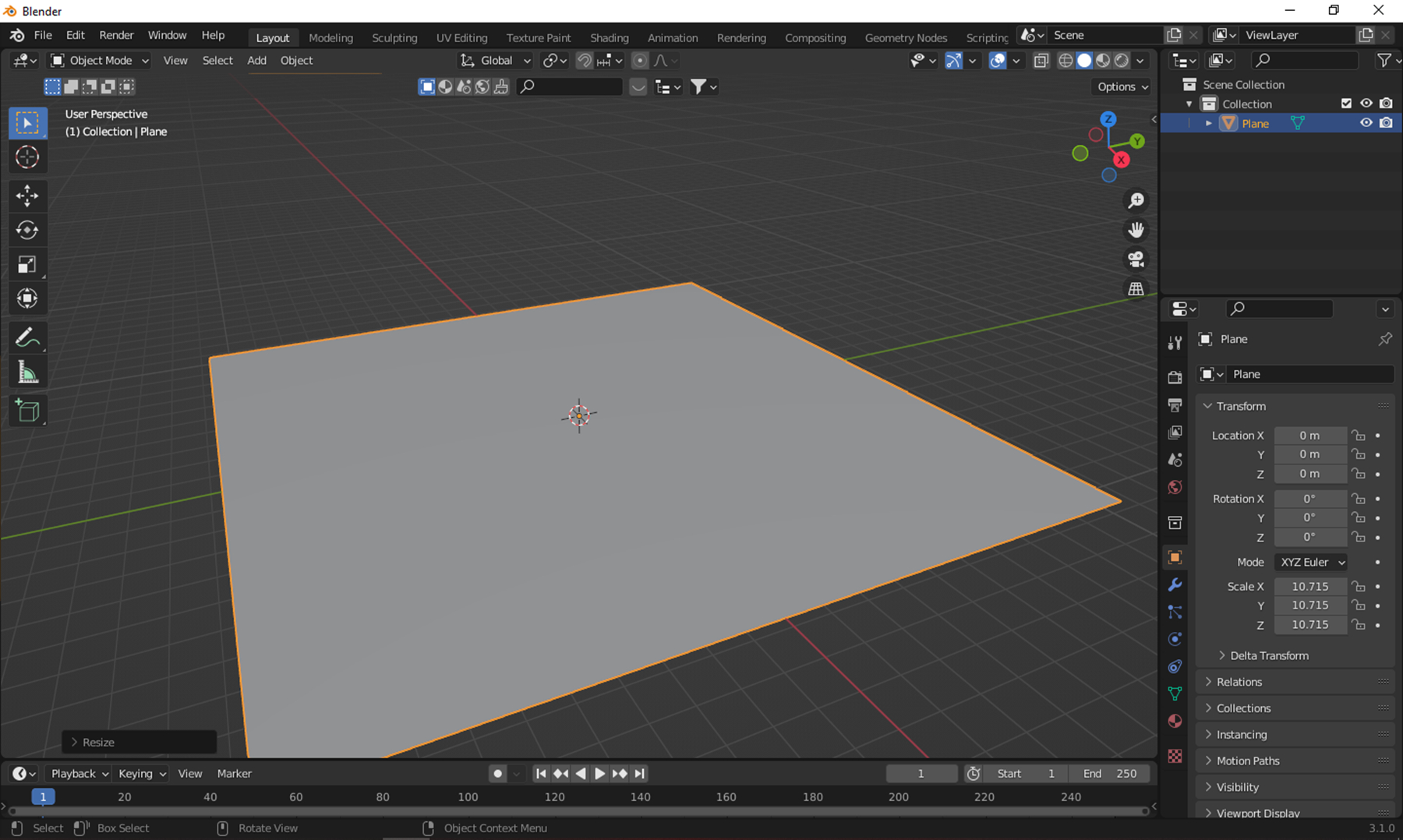Select the Measure tool
Screen dimensions: 1403x840
(x=27, y=372)
